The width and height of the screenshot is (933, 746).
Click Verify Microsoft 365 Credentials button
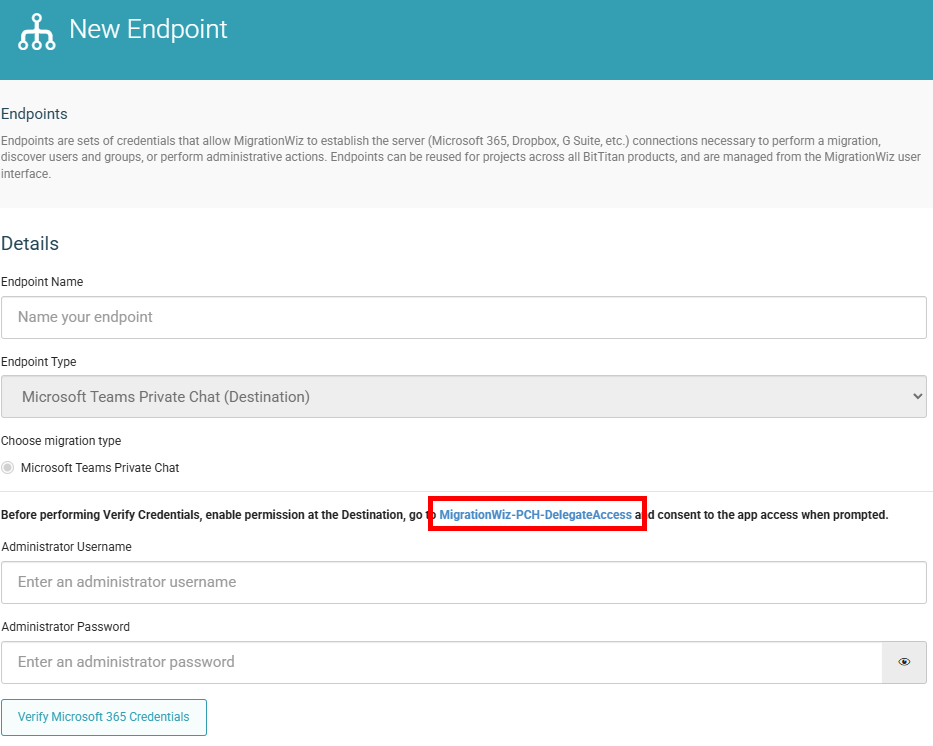coord(104,717)
